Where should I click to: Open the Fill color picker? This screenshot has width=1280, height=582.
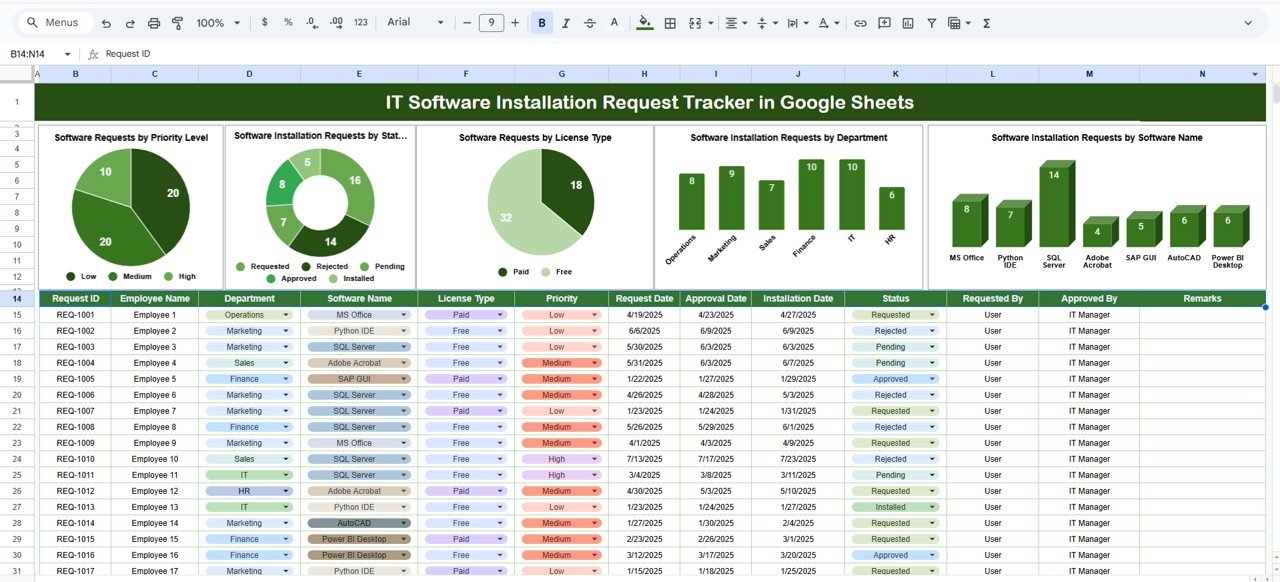[645, 22]
